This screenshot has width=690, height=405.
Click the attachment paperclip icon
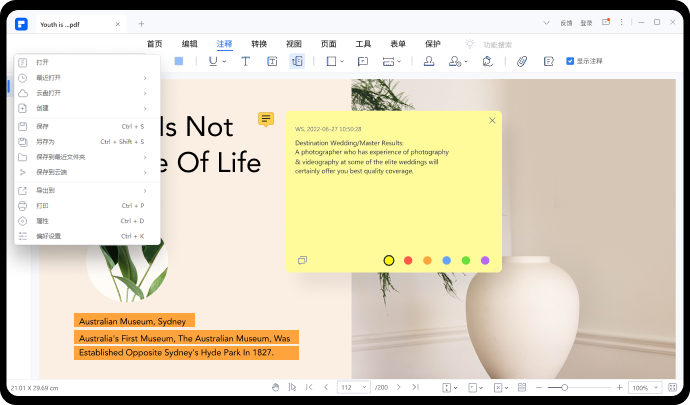click(x=521, y=61)
